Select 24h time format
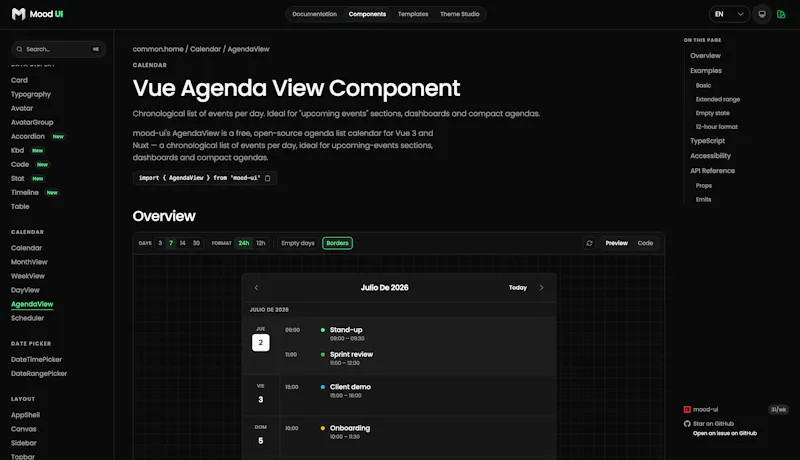Screen dimensions: 800x460 244,243
